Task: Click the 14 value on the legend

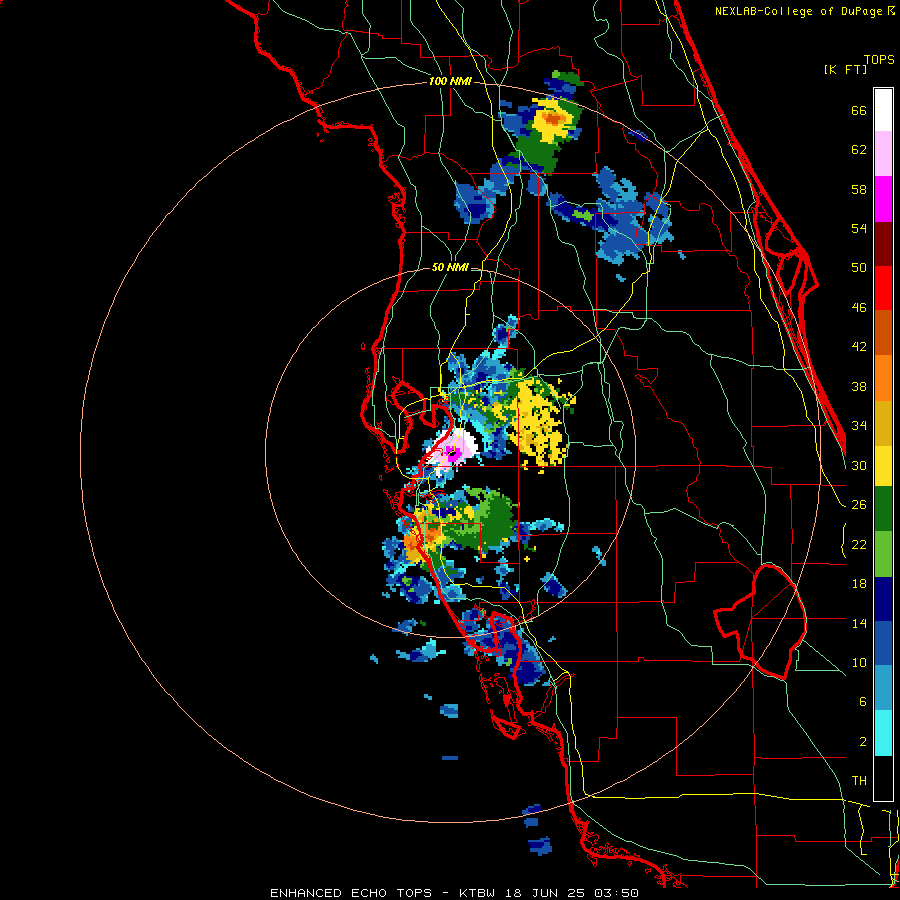Action: 859,623
